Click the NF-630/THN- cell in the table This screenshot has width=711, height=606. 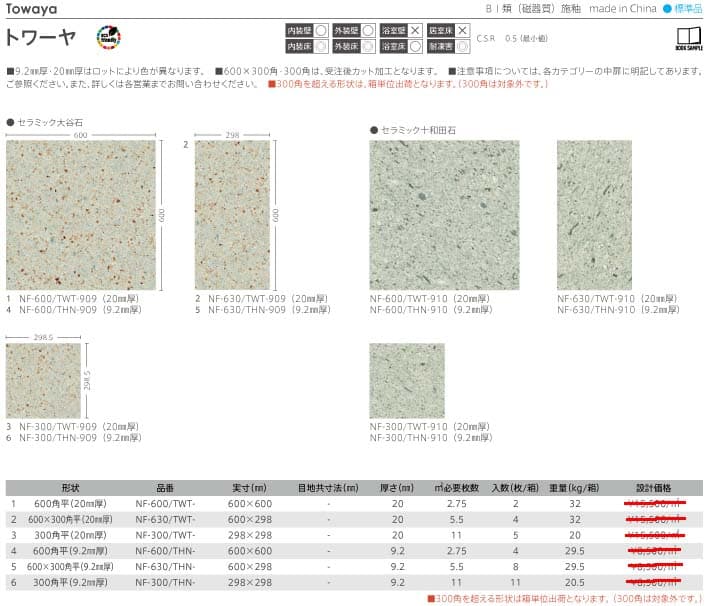(165, 567)
